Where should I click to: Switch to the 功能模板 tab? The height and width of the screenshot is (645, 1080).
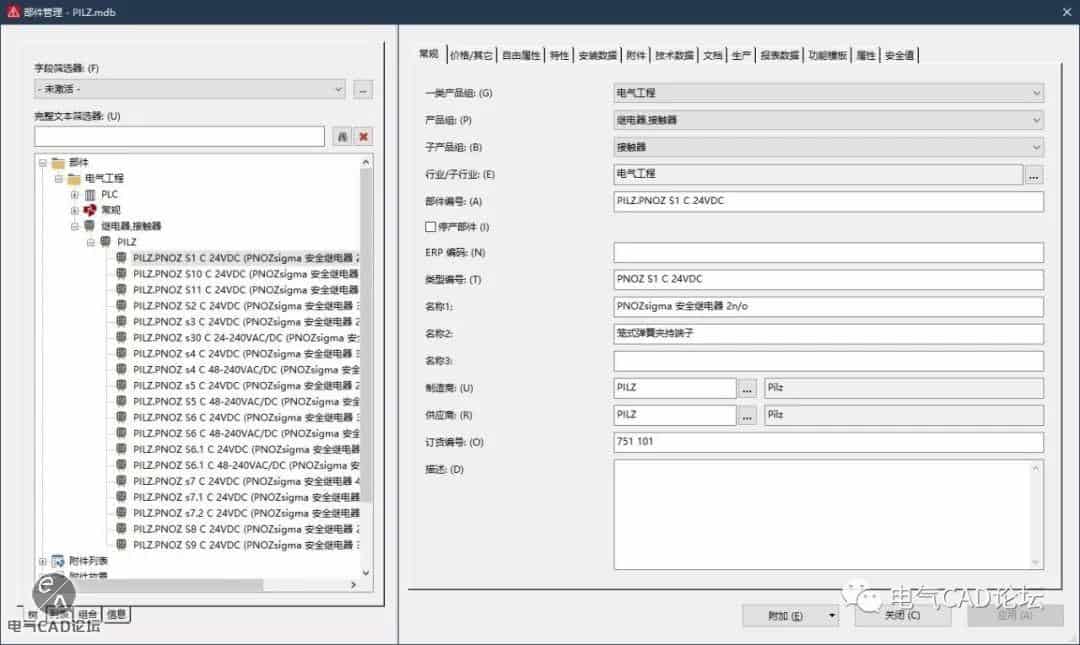(827, 55)
